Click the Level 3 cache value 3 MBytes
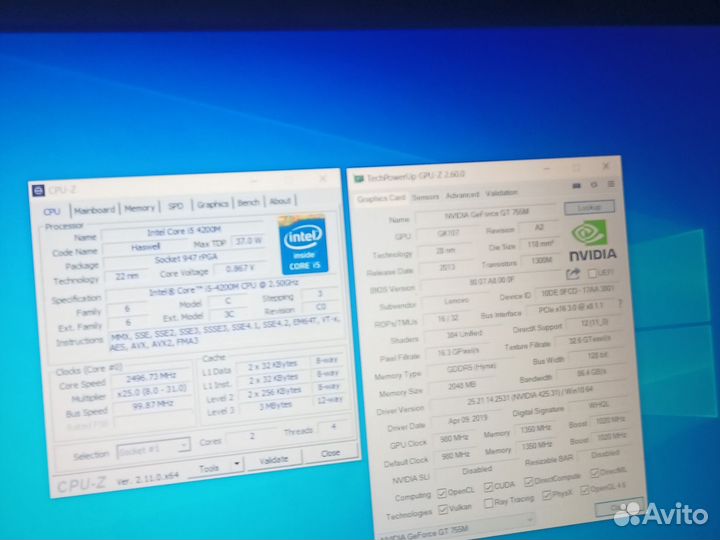Screen dimensions: 720x540 pos(275,406)
